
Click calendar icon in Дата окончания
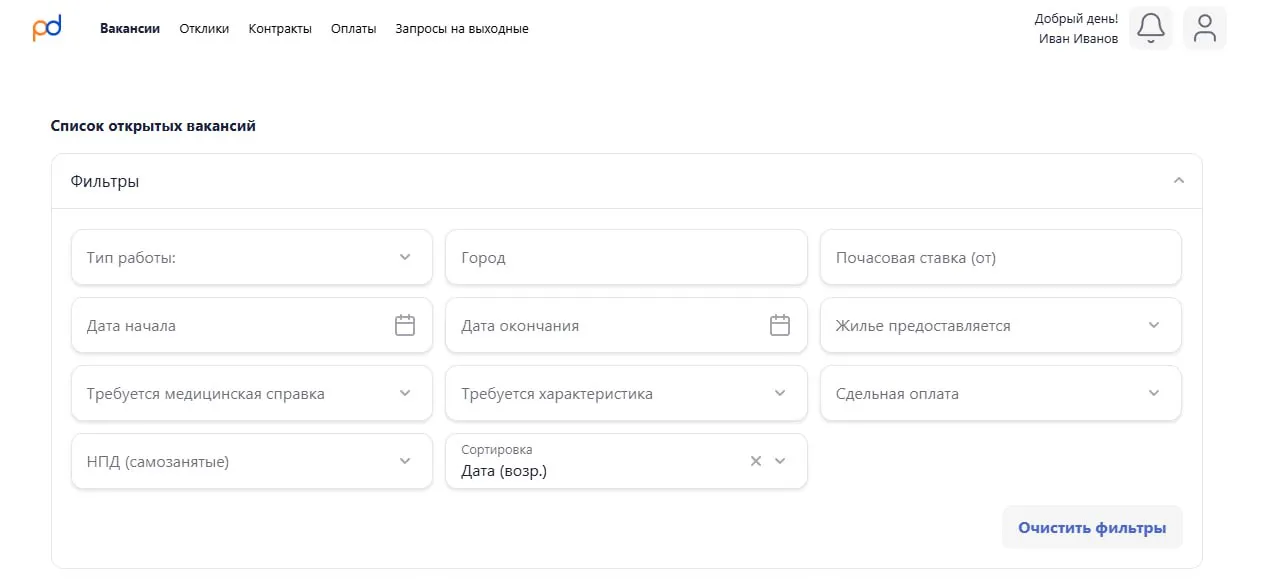pyautogui.click(x=780, y=325)
